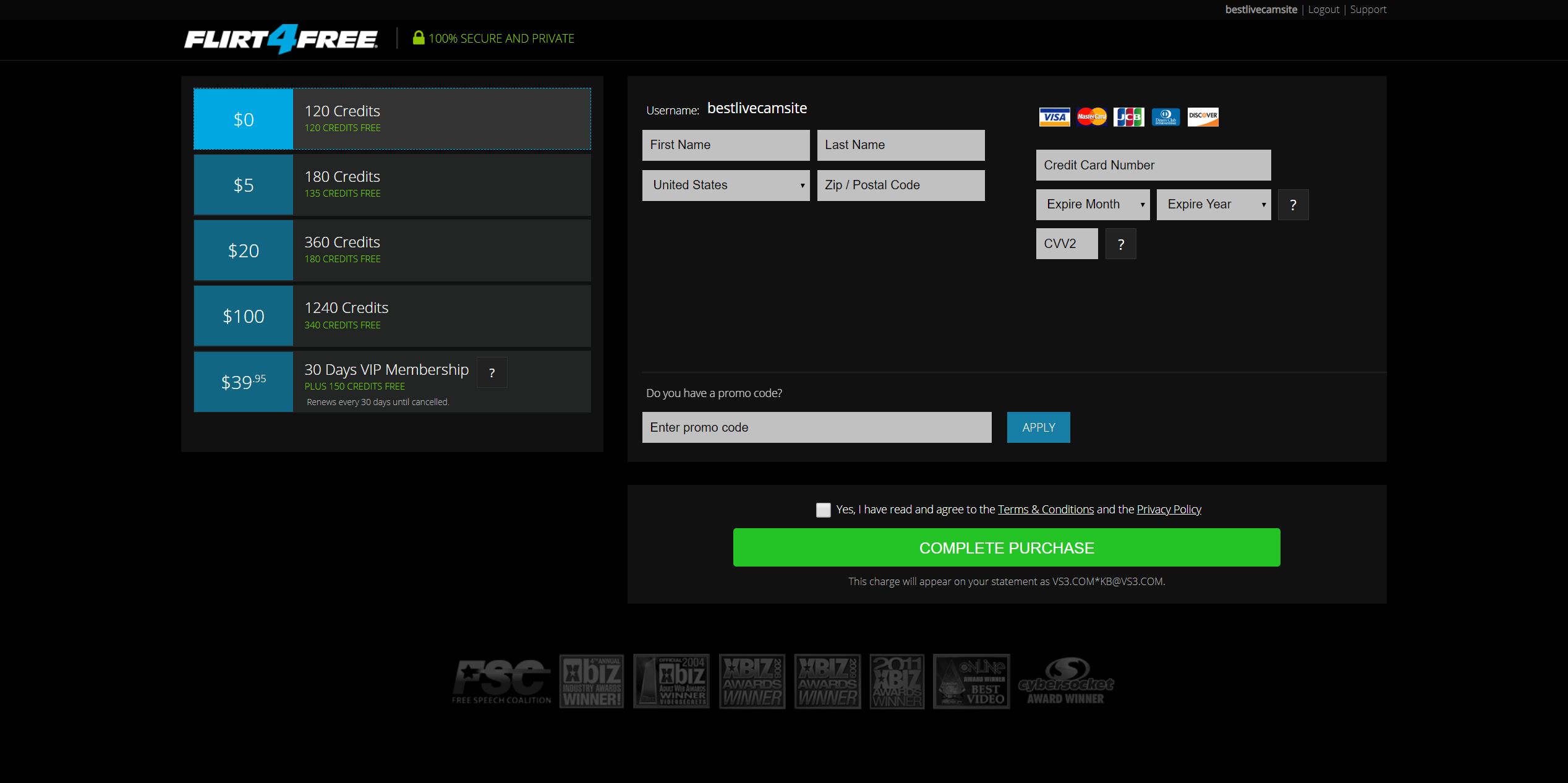Focus the CVV2 field
Viewport: 1568px width, 783px height.
[1067, 244]
